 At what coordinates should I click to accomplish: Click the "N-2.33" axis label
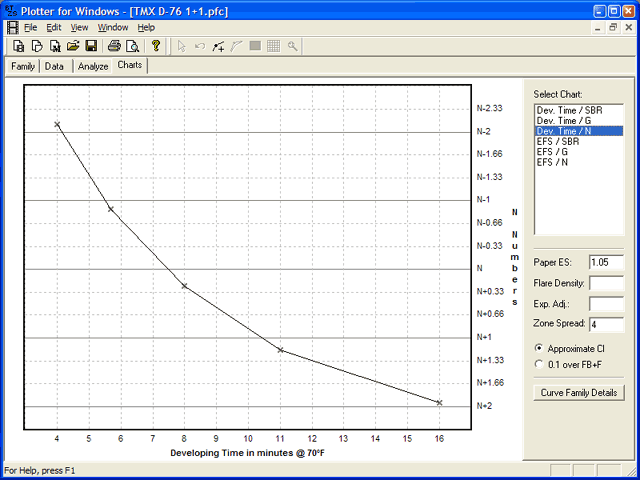489,108
